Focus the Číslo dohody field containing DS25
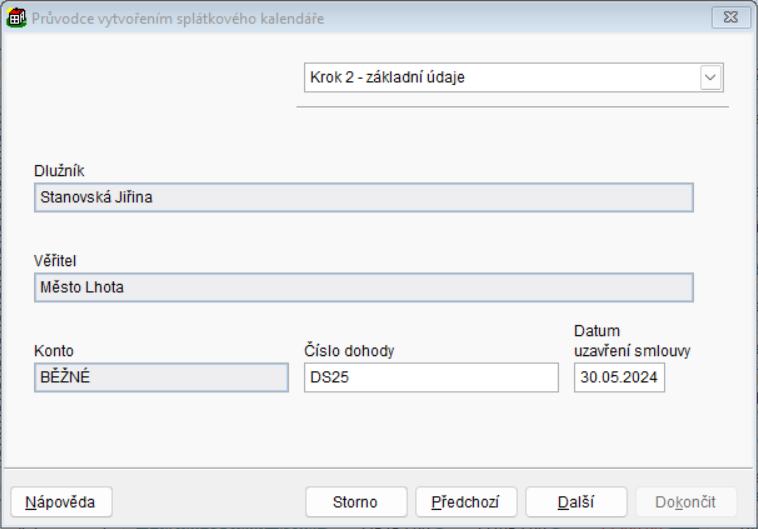Viewport: 758px width, 529px height. point(430,377)
